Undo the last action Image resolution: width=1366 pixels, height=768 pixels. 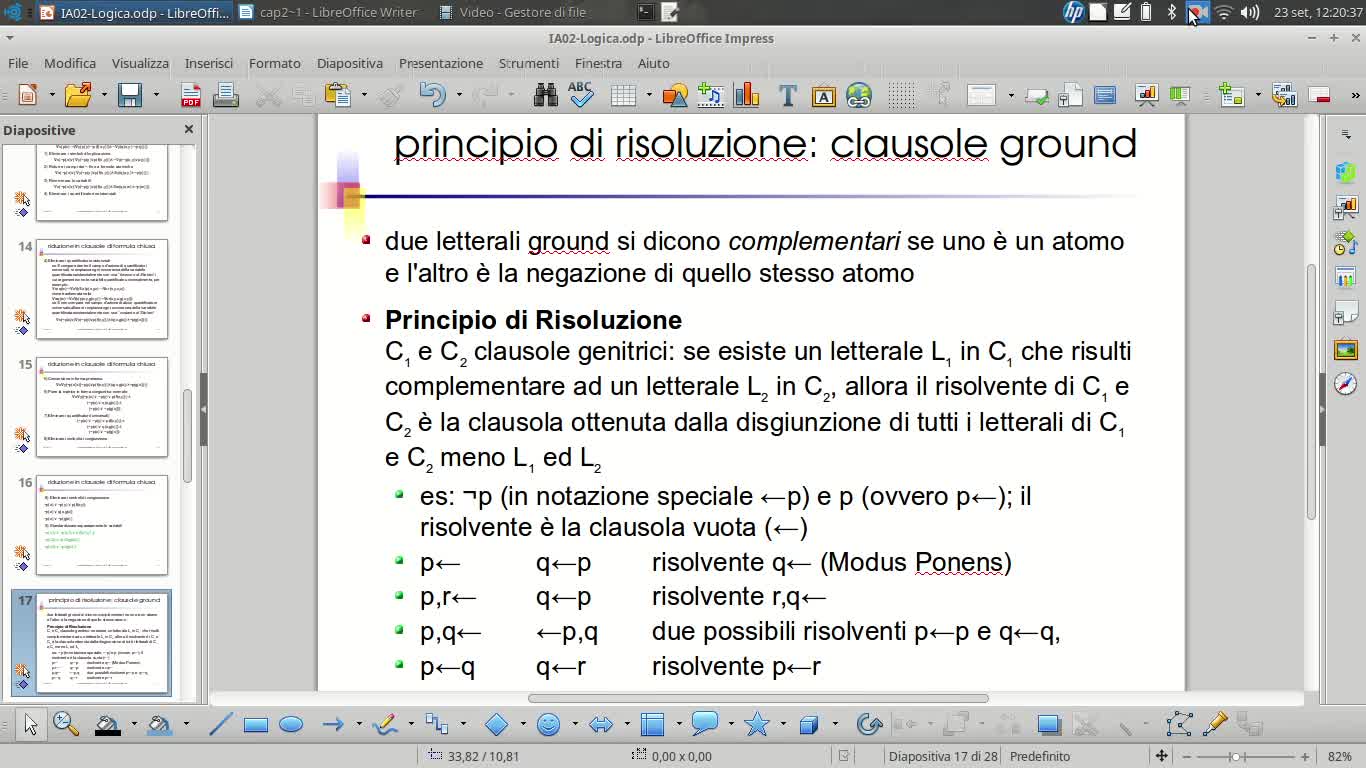432,95
